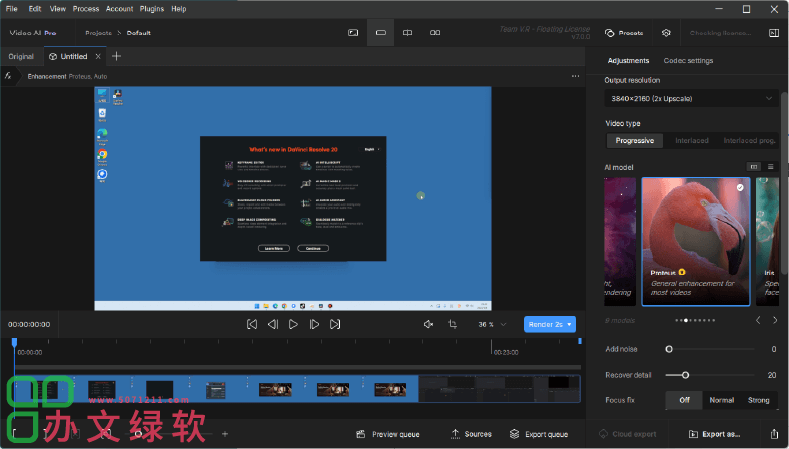Open the Adjustments tab
Screen dimensions: 789x449
(x=628, y=60)
